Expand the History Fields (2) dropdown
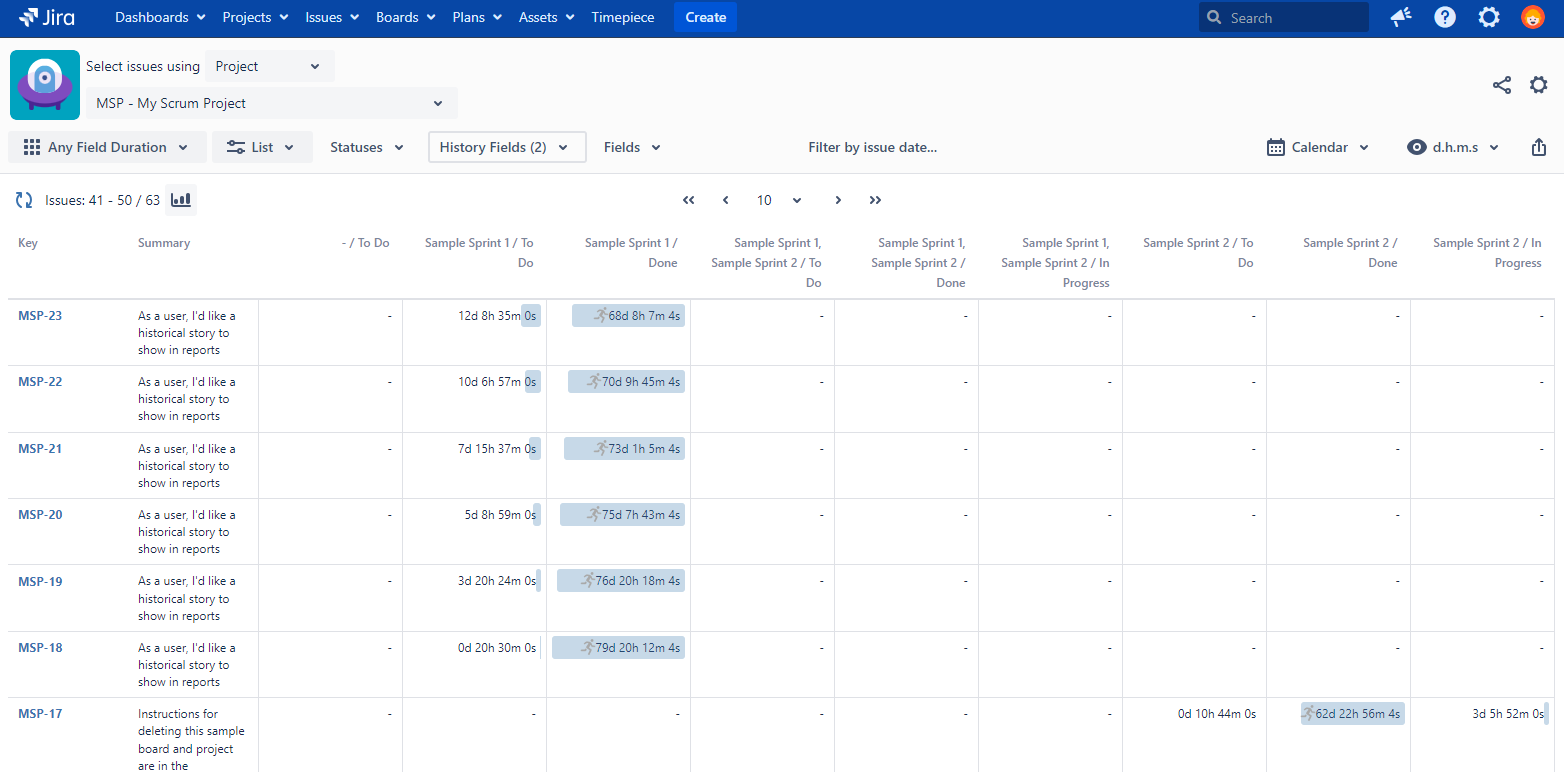 pyautogui.click(x=506, y=147)
